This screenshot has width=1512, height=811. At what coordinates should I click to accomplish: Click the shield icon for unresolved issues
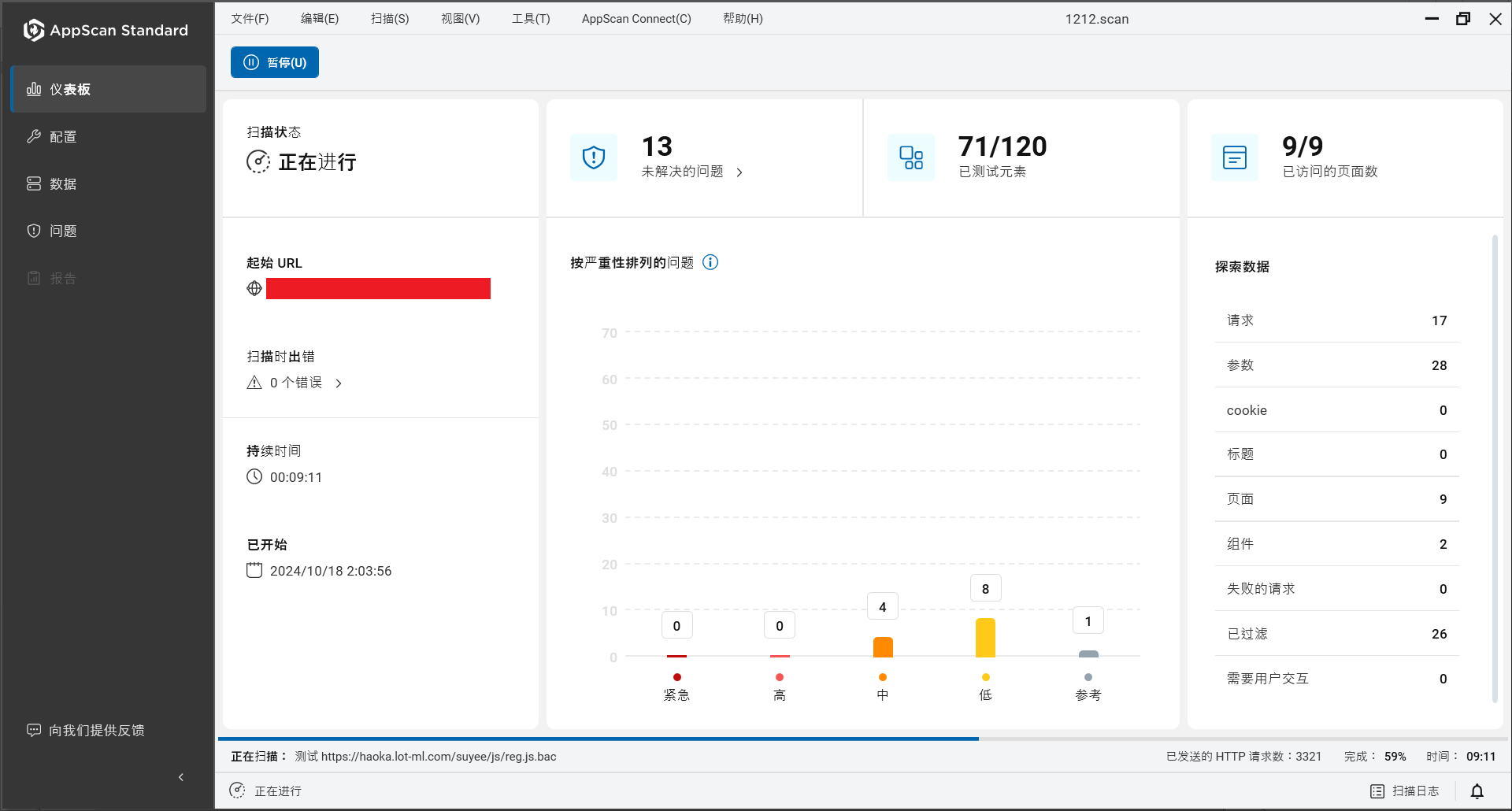click(594, 157)
